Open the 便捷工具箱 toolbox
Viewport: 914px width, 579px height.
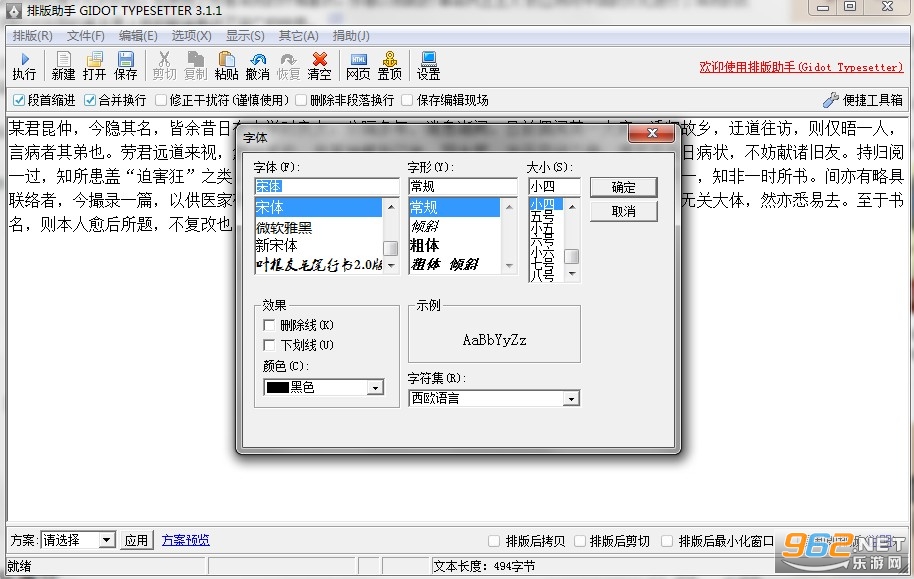coord(863,100)
